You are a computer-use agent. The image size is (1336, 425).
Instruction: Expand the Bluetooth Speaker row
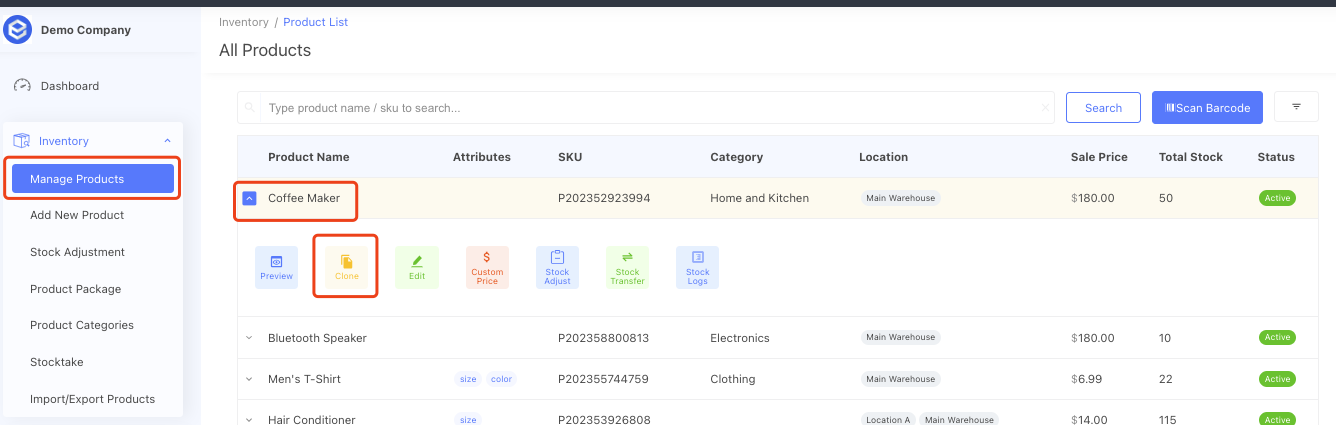[249, 338]
